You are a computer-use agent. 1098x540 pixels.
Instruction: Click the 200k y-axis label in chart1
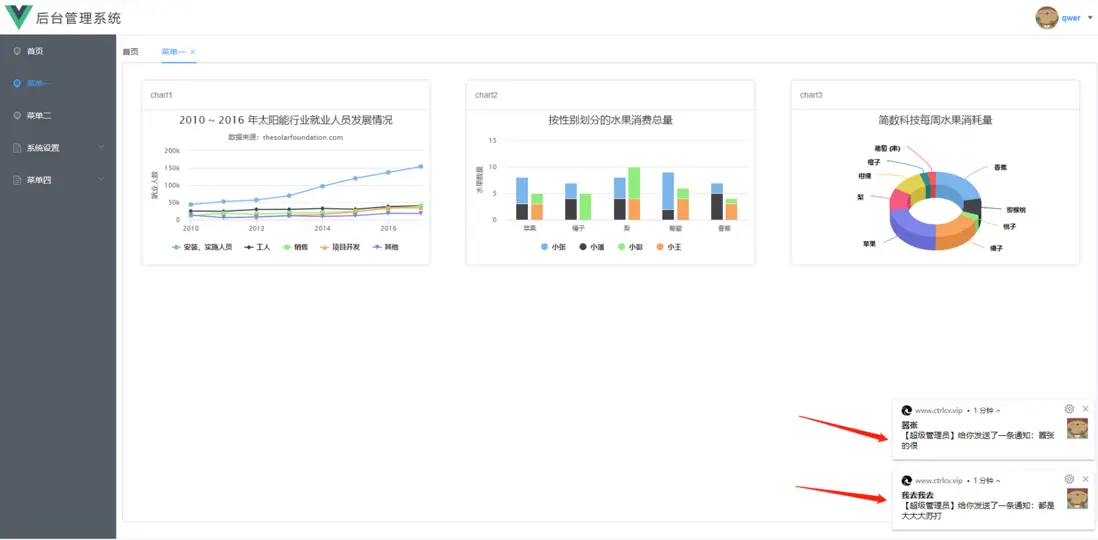click(x=172, y=151)
